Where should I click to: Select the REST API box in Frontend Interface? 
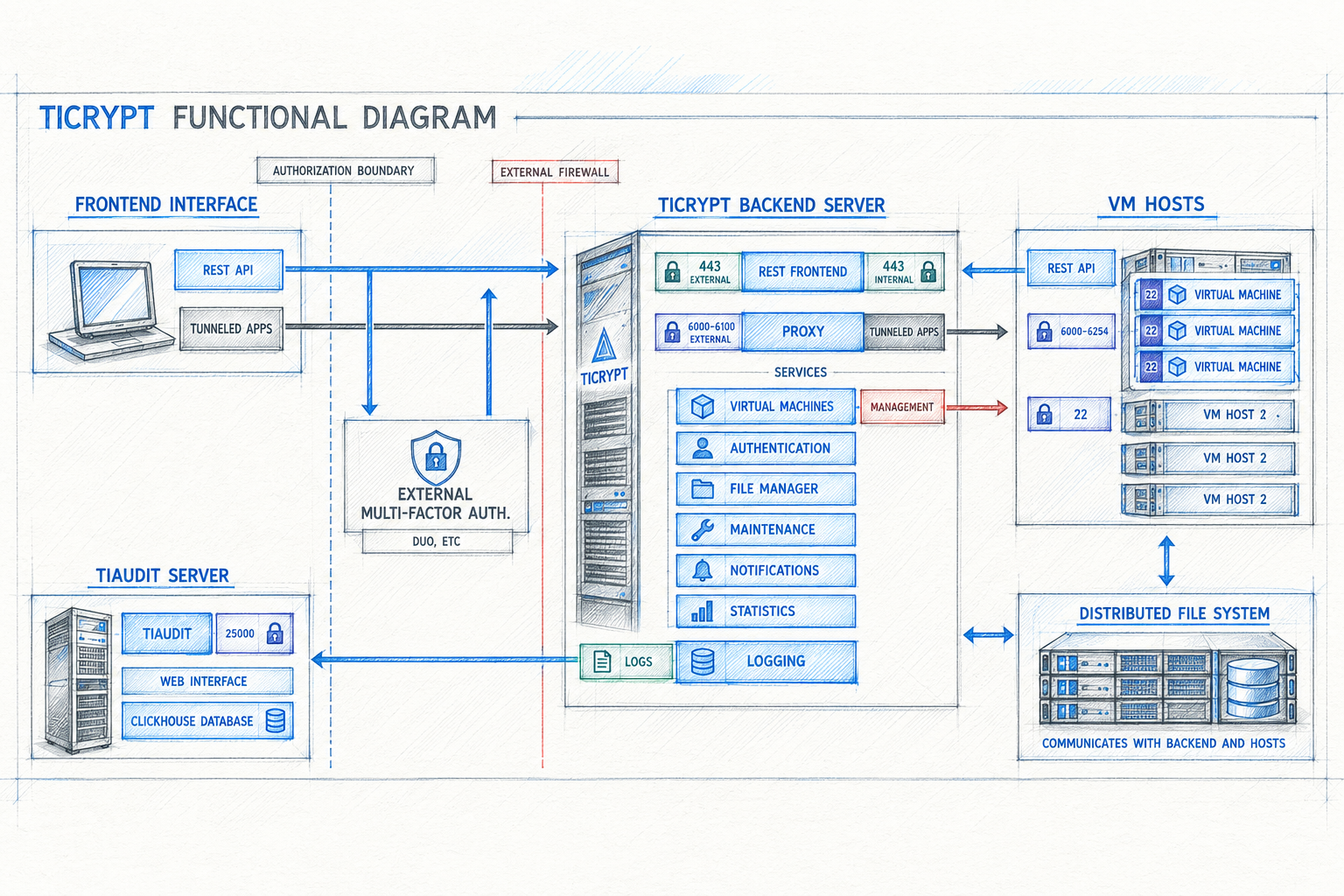pyautogui.click(x=228, y=270)
